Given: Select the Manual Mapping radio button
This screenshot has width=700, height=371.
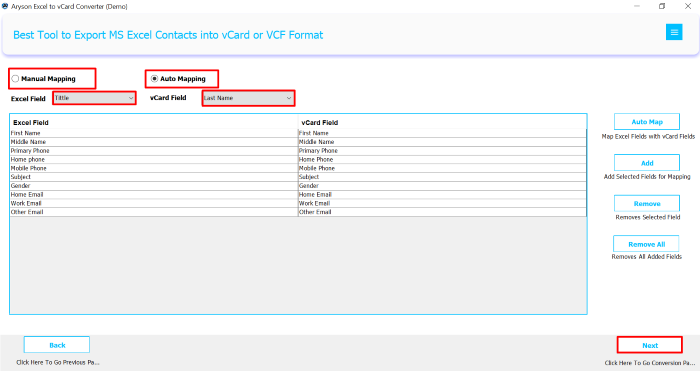Looking at the screenshot, I should pos(15,79).
